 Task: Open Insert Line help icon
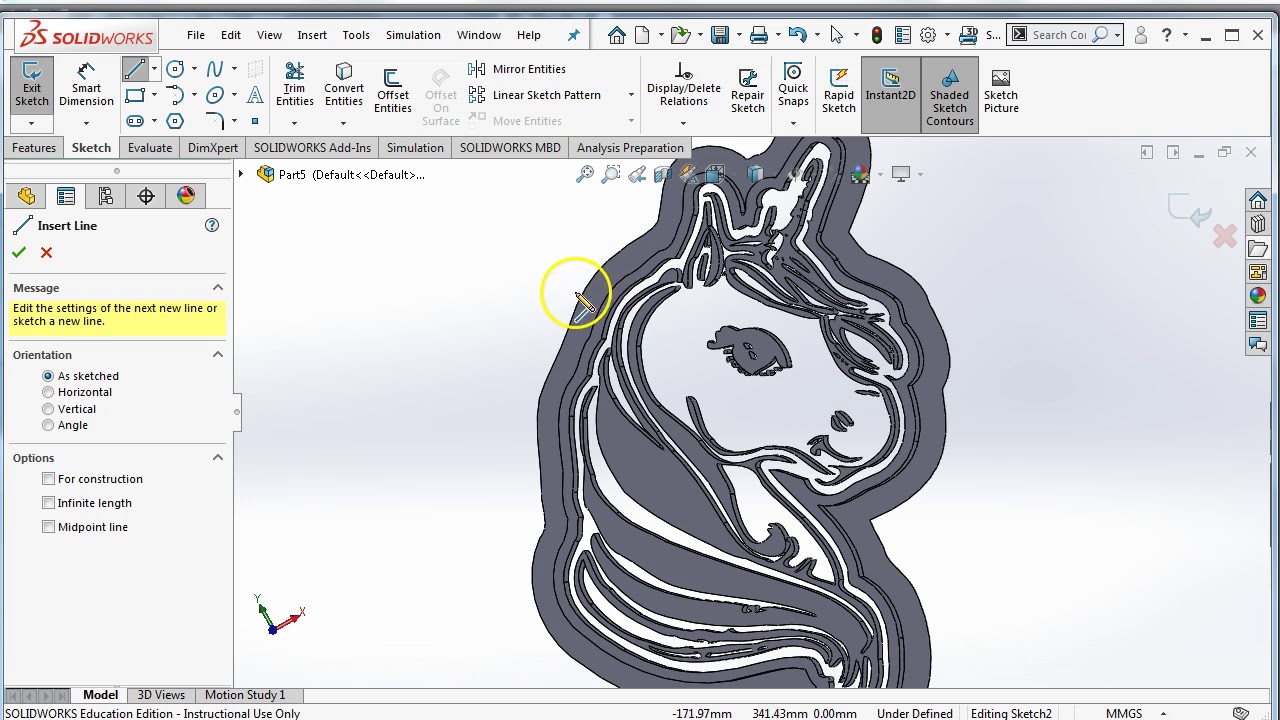tap(212, 226)
